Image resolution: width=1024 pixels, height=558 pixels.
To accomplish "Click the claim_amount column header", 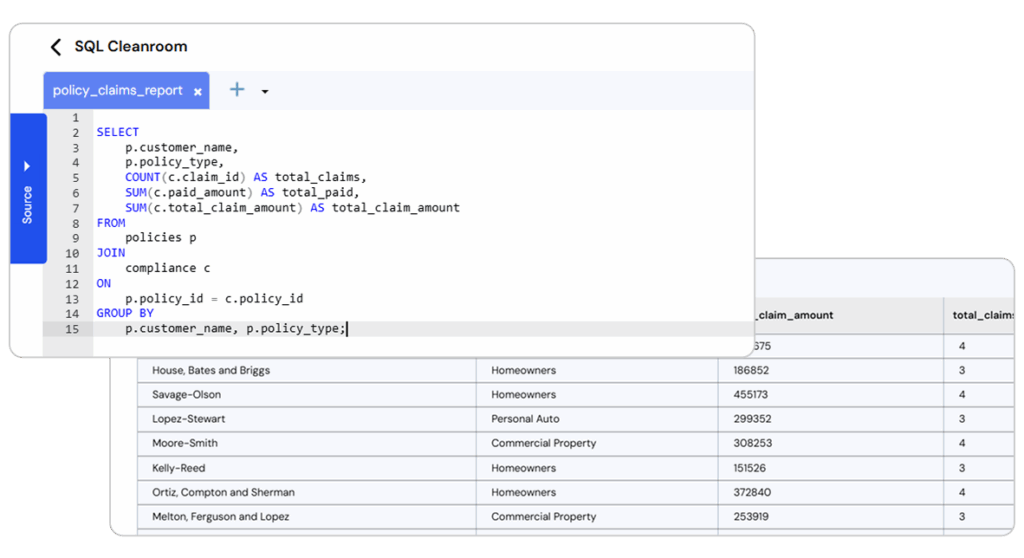I will click(x=797, y=315).
